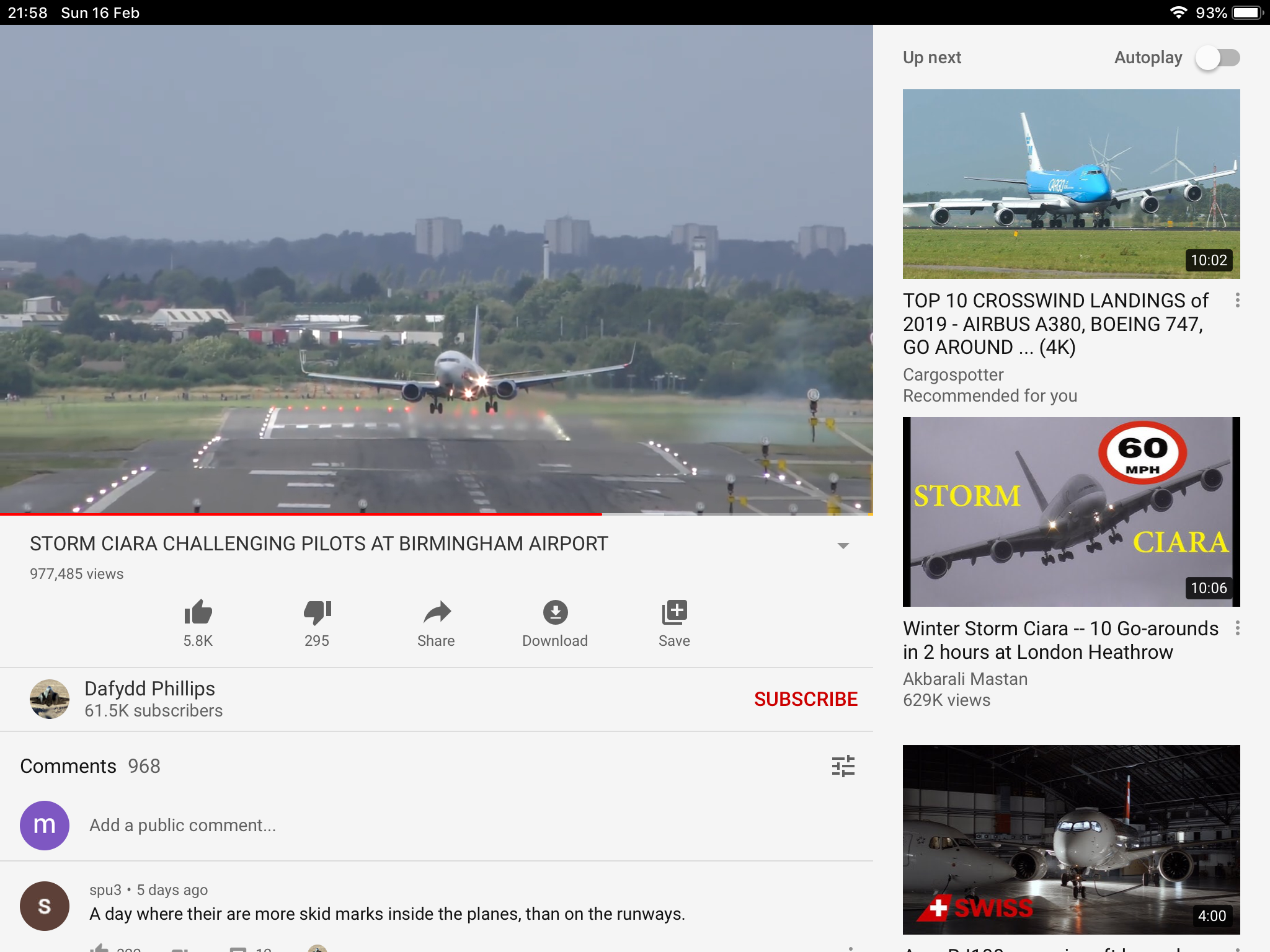Tap the Add a public comment field
Viewport: 1270px width, 952px height.
click(183, 826)
